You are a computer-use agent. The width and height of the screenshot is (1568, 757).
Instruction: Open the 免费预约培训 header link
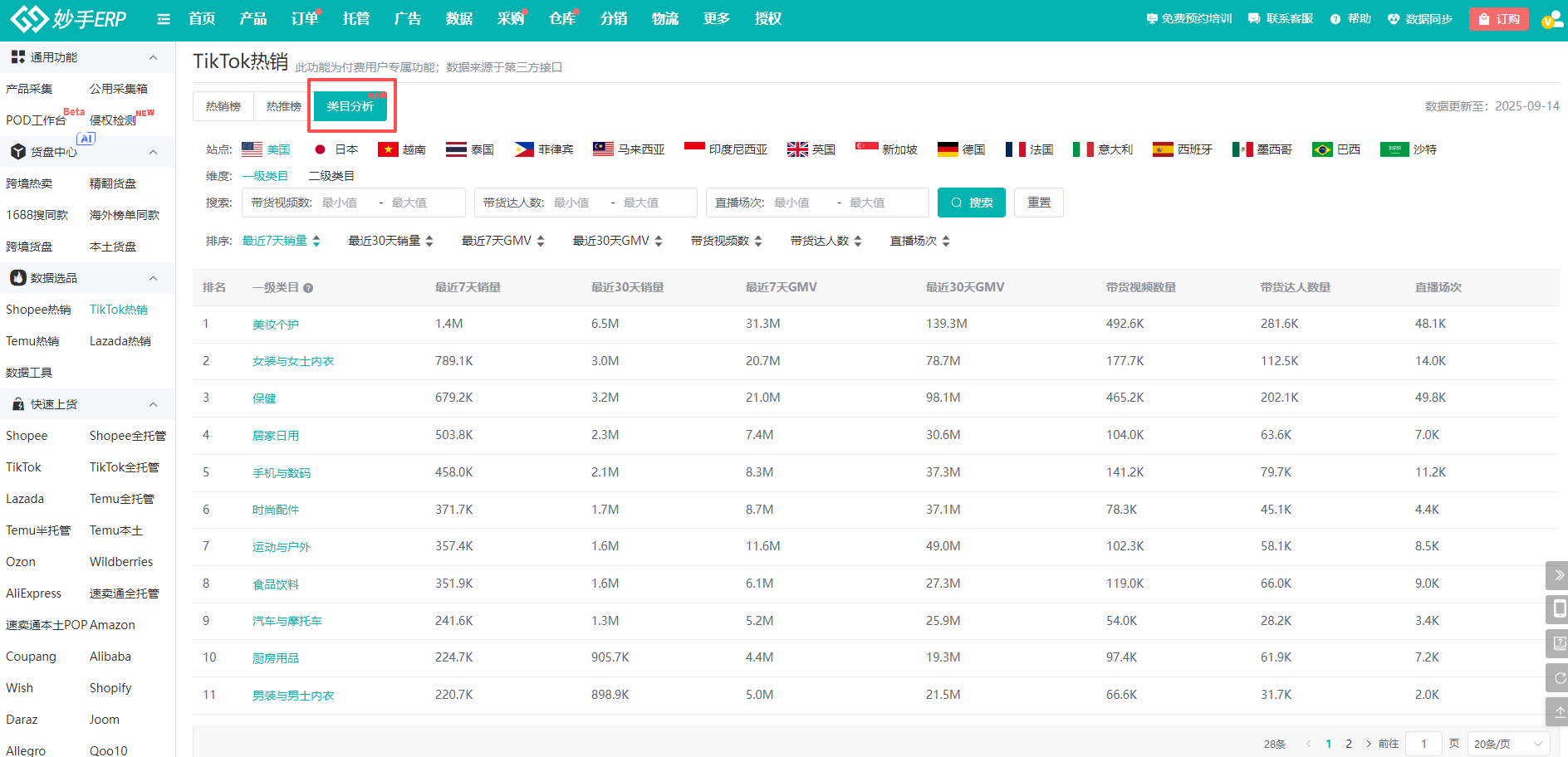(x=1189, y=19)
